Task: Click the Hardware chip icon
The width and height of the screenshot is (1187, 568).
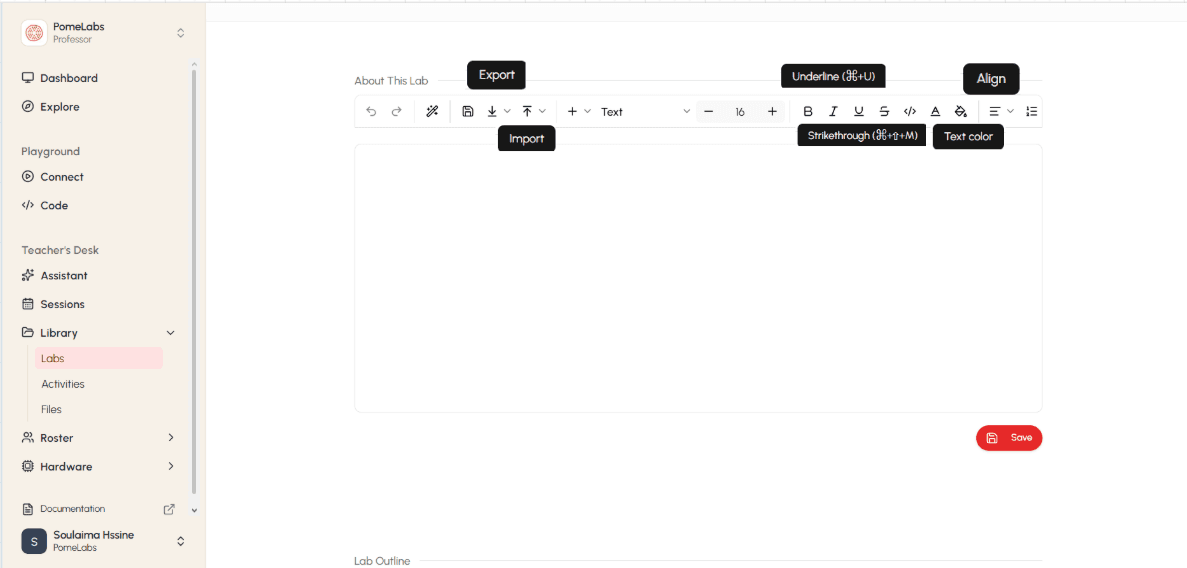Action: click(x=28, y=467)
